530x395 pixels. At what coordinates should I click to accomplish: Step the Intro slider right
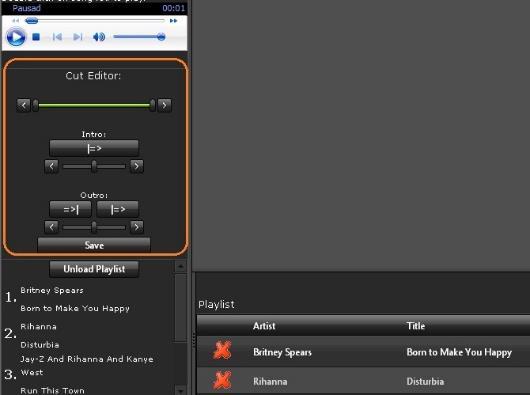137,166
